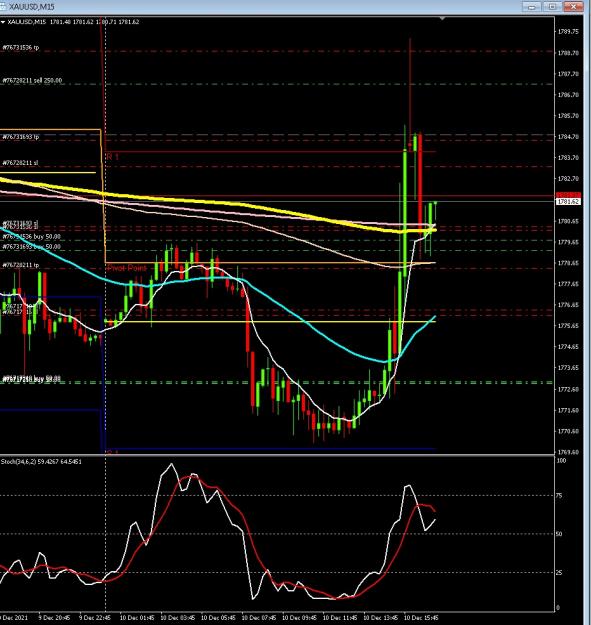Select the #76728211 sell 250.00 order label
Image resolution: width=591 pixels, height=625 pixels.
point(32,81)
